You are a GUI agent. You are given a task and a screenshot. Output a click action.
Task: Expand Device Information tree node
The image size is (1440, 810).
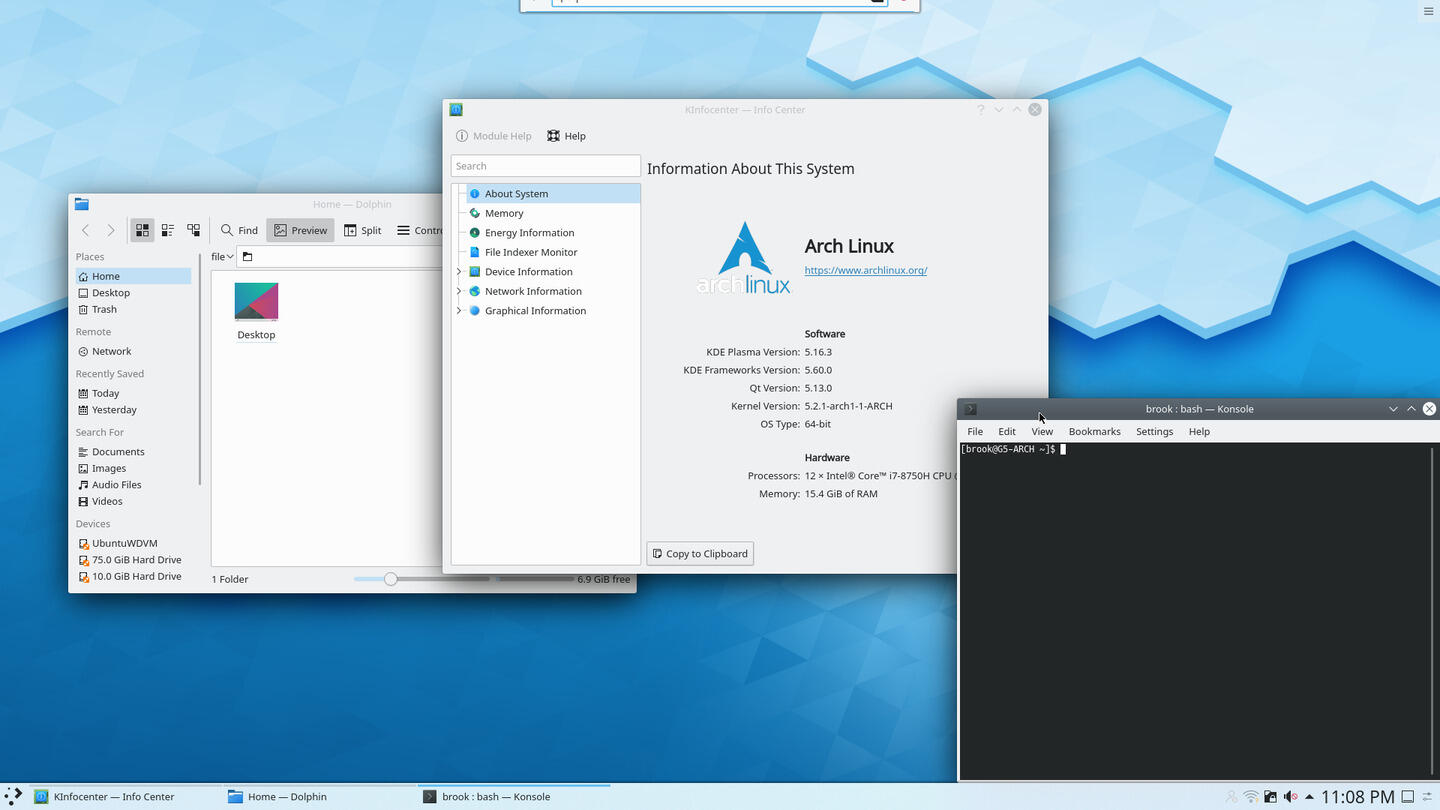(x=459, y=272)
